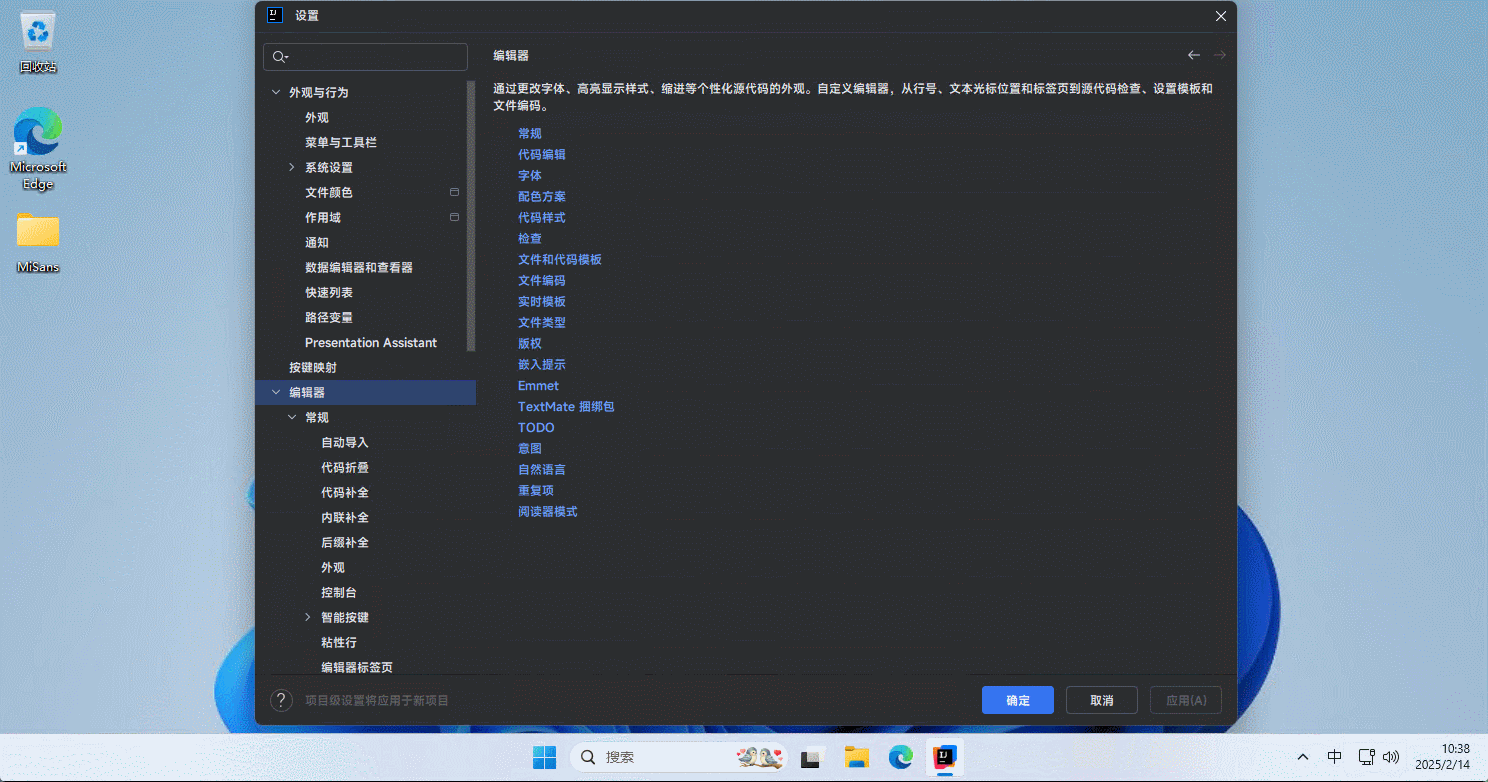The image size is (1488, 782).
Task: Click the back navigation arrow in settings
Action: (1193, 56)
